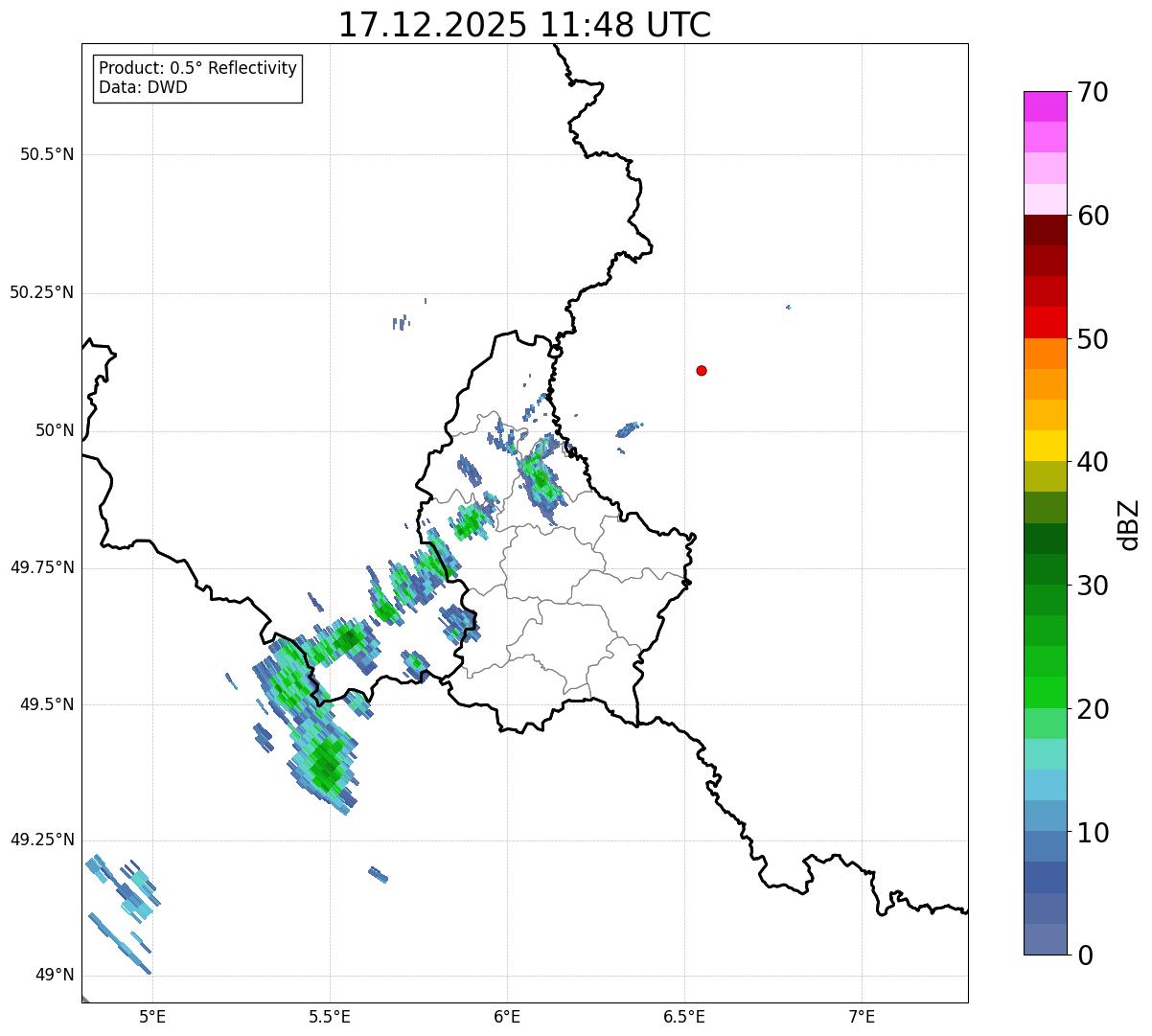Click the small isolated echo near 50.2°N 6.8°E

(x=788, y=307)
